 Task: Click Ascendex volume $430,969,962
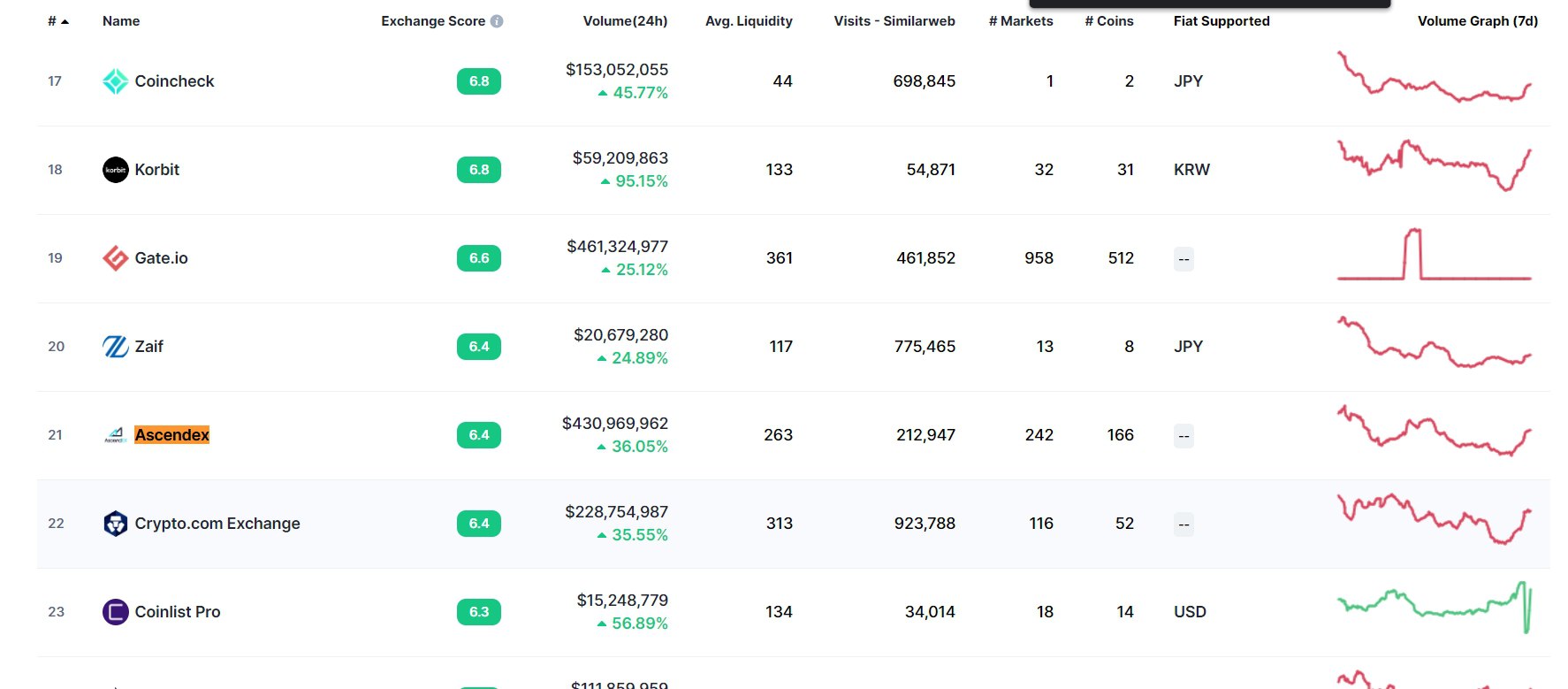[x=615, y=424]
